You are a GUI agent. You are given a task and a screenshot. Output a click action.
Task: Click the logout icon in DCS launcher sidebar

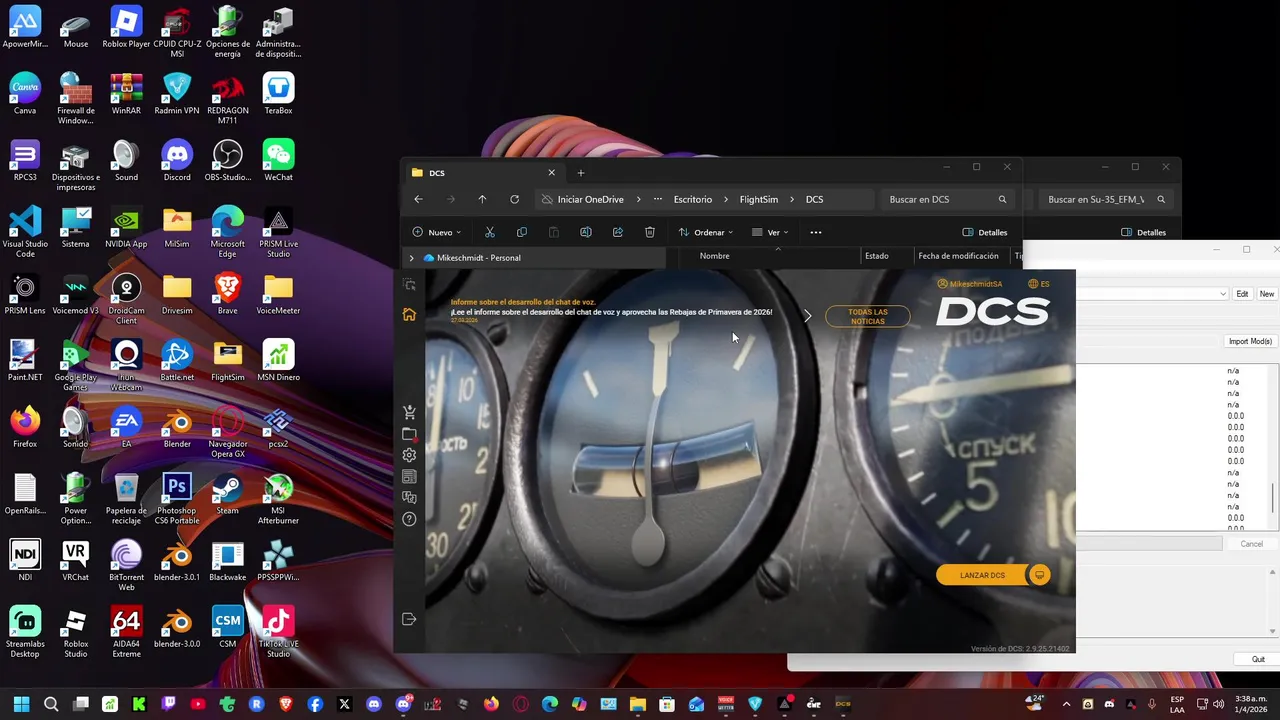(409, 619)
